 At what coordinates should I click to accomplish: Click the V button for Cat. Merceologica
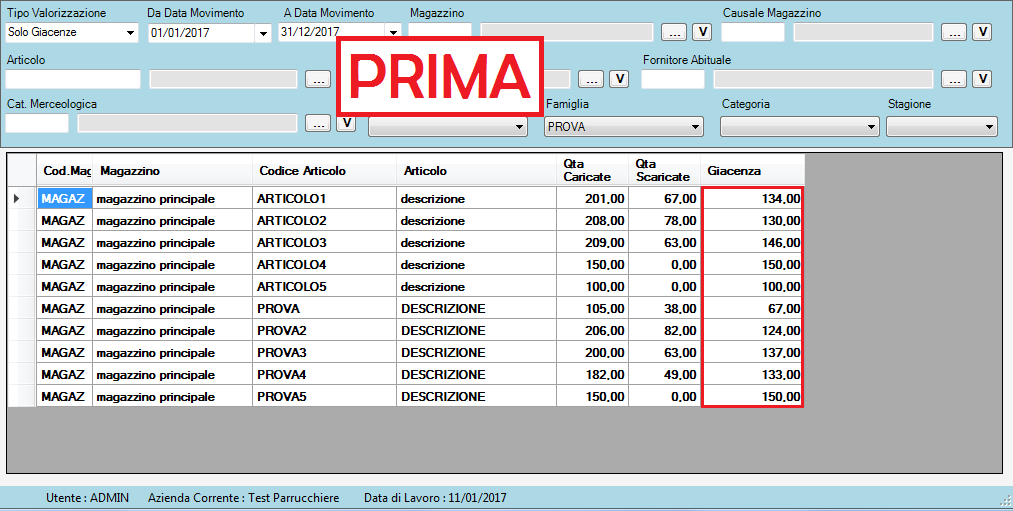click(346, 123)
